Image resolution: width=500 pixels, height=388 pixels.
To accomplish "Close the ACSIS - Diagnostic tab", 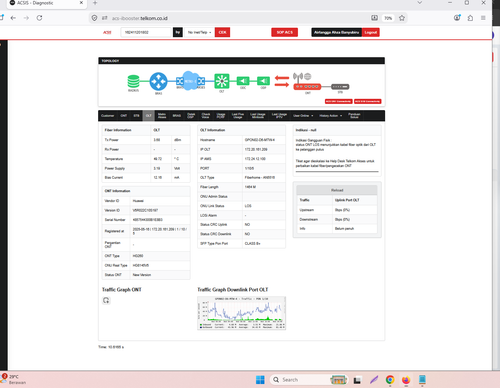I will 81,3.
